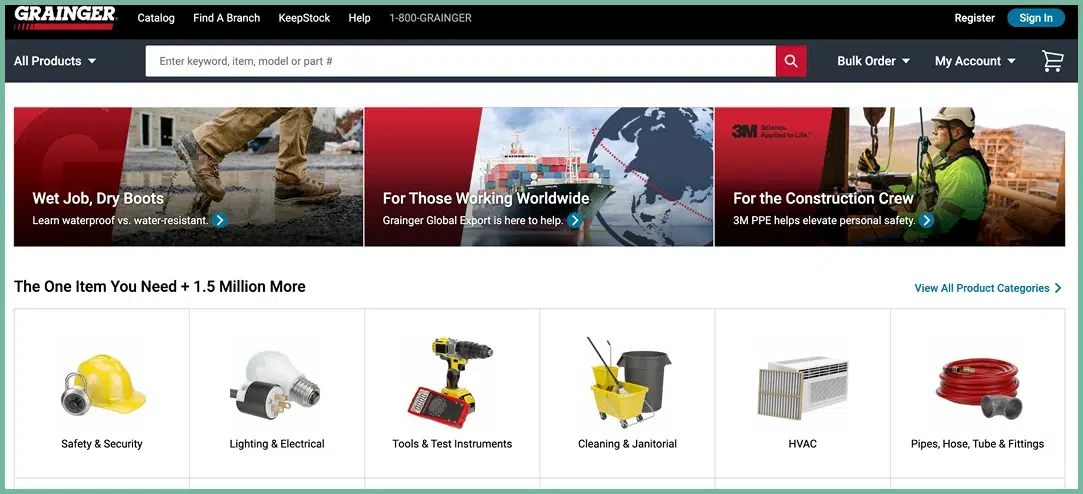Click the Register link
This screenshot has height=494, width=1083.
point(974,18)
